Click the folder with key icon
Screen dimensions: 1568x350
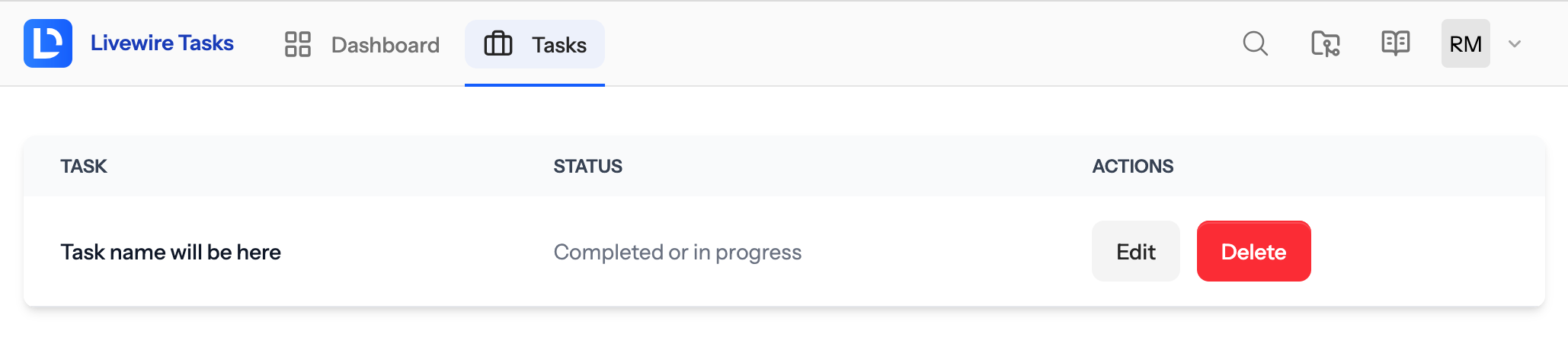[1325, 43]
